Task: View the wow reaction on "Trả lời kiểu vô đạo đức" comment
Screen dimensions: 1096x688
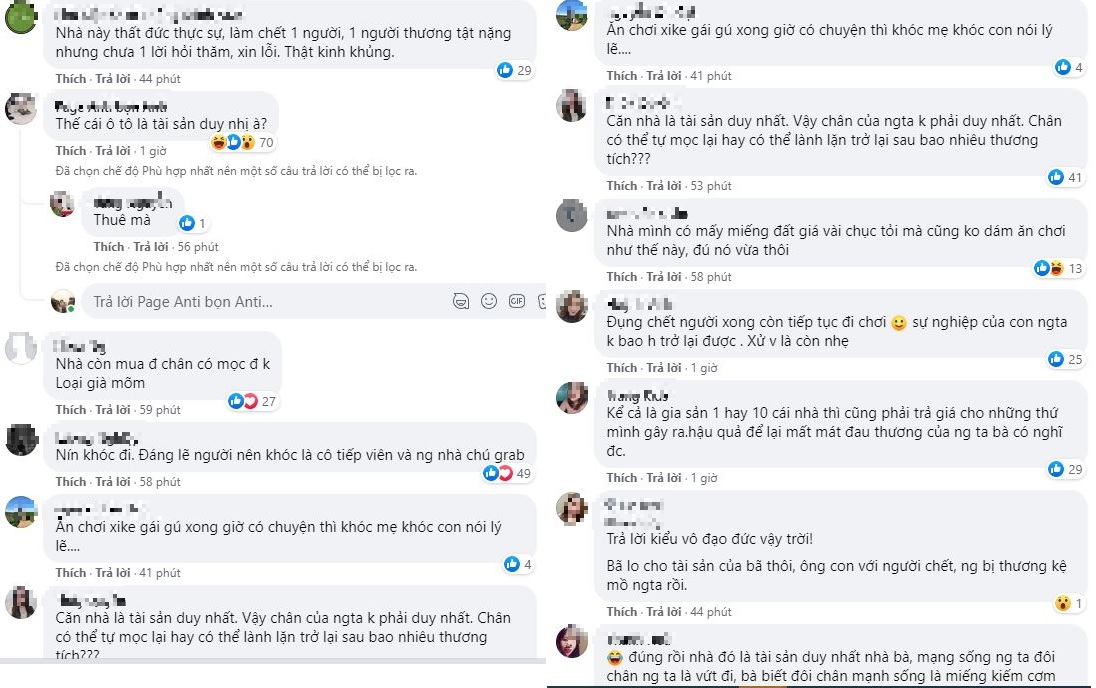Action: click(x=1061, y=603)
